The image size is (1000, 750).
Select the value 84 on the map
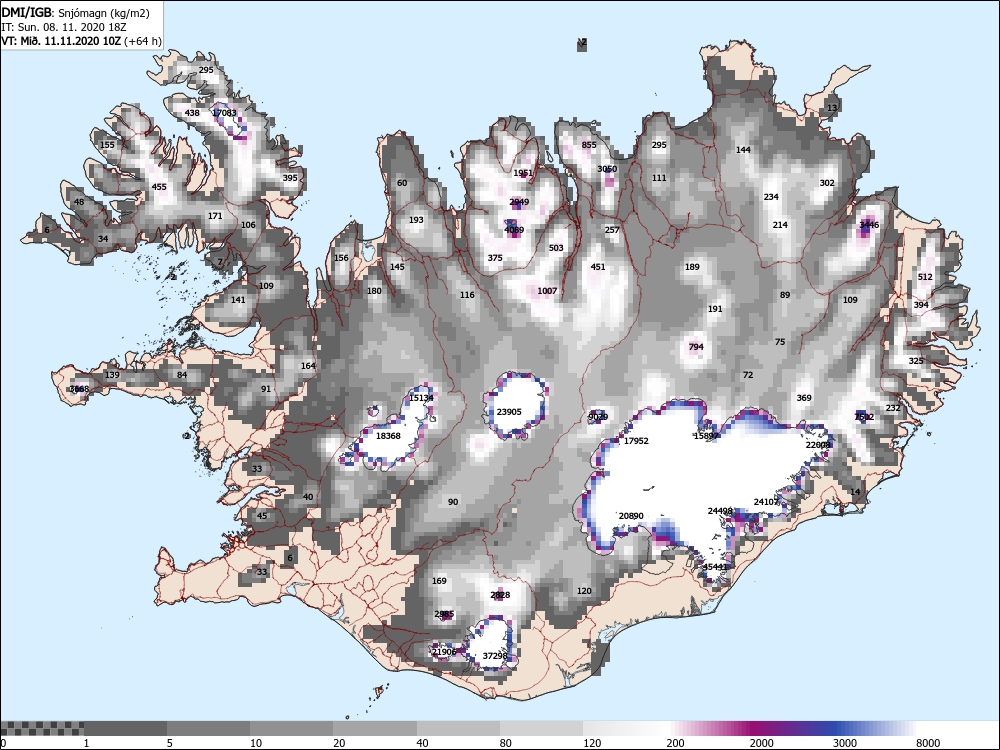click(x=182, y=374)
